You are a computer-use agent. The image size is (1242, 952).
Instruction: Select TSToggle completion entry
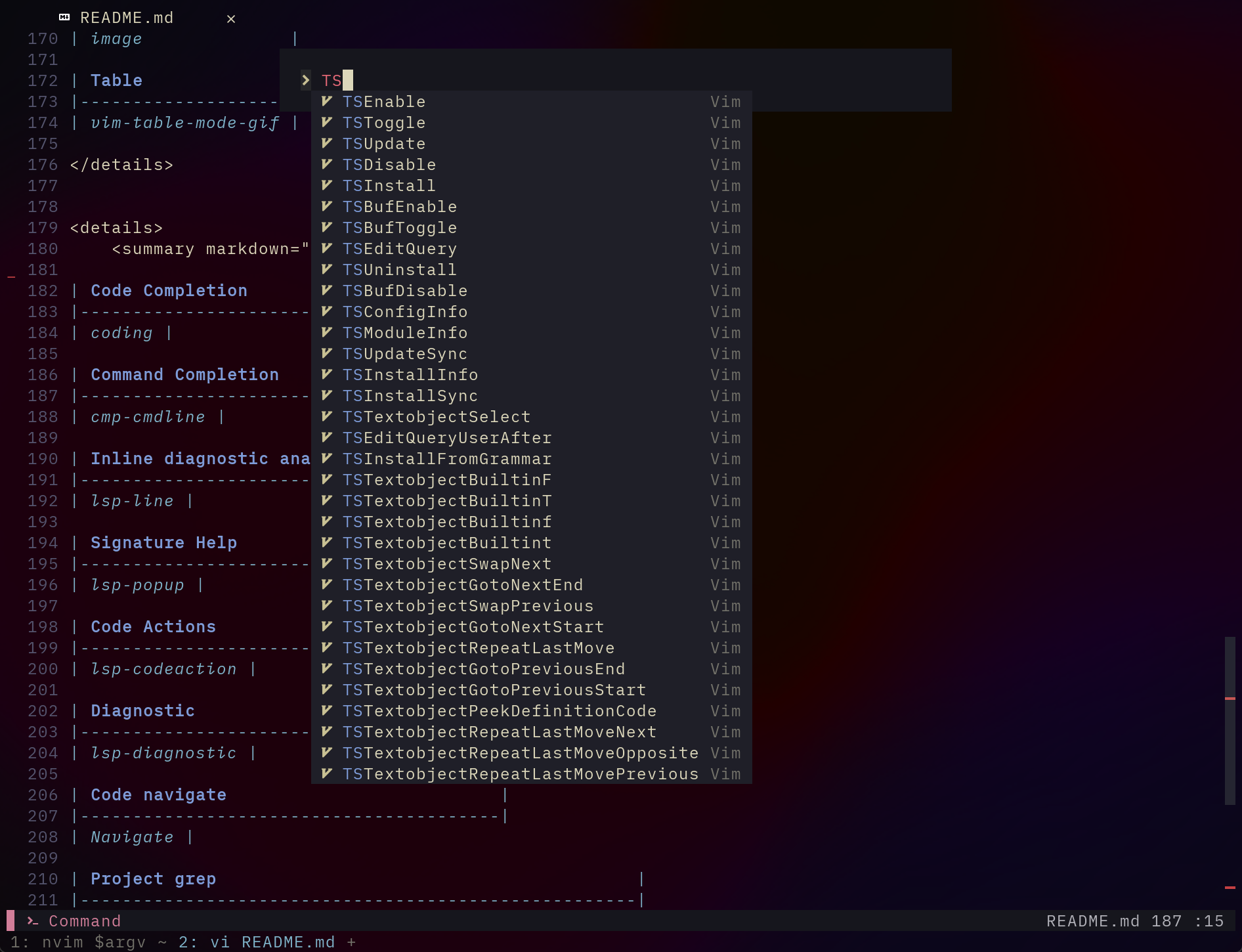[x=532, y=123]
